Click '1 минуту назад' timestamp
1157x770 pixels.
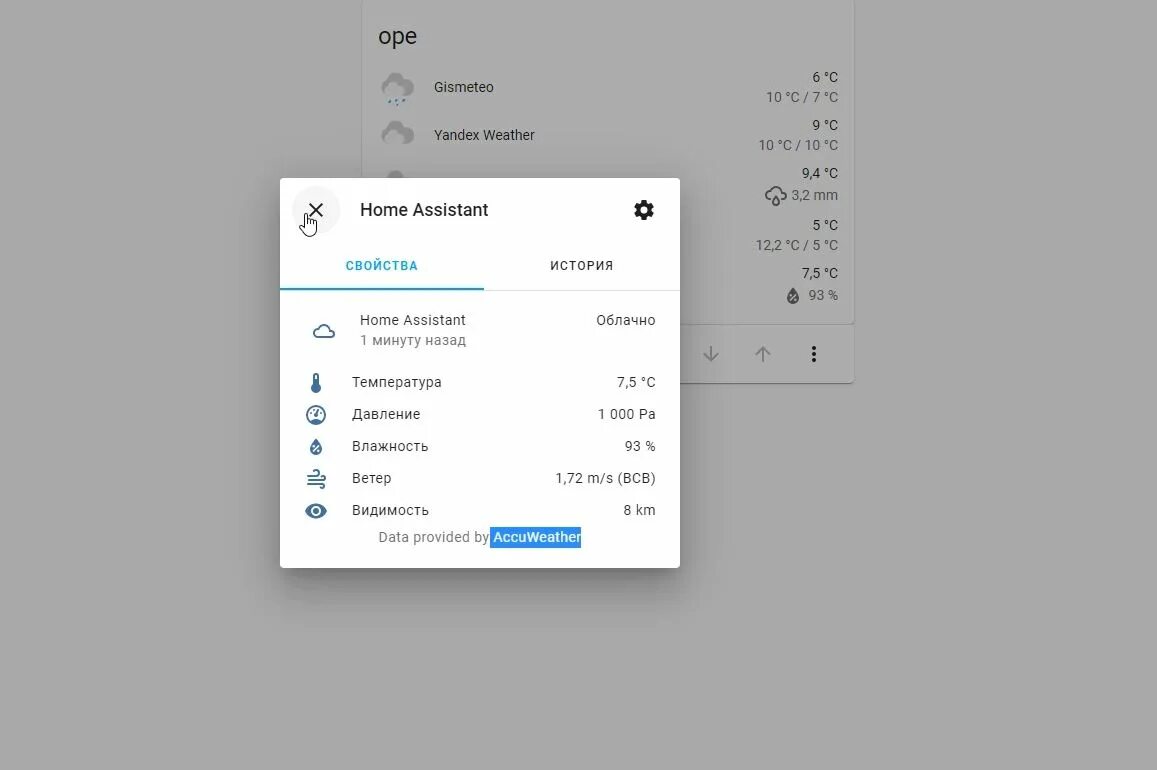pos(412,340)
